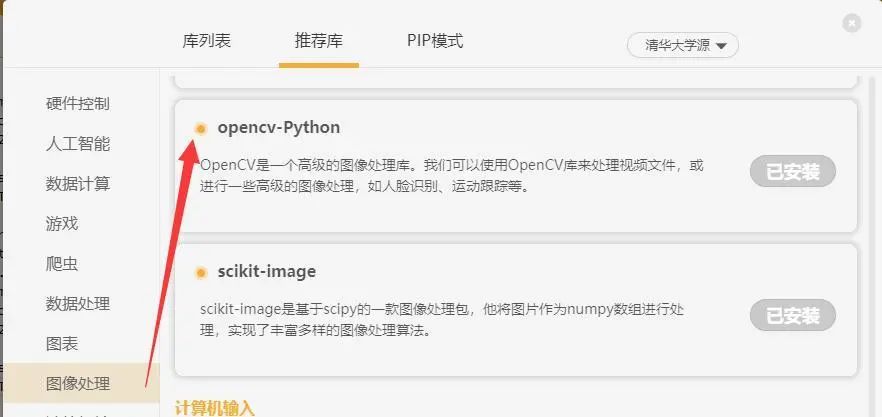This screenshot has height=417, width=882.
Task: Click the orange dot beside scikit-image
Action: pyautogui.click(x=201, y=273)
